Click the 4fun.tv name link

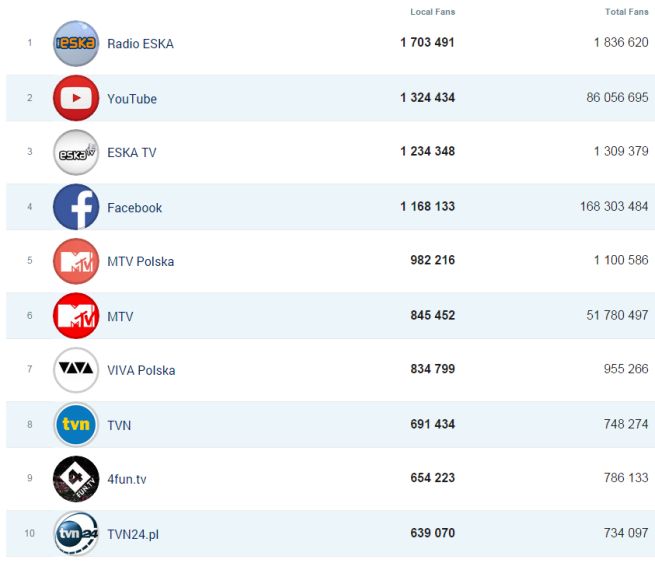click(x=127, y=480)
